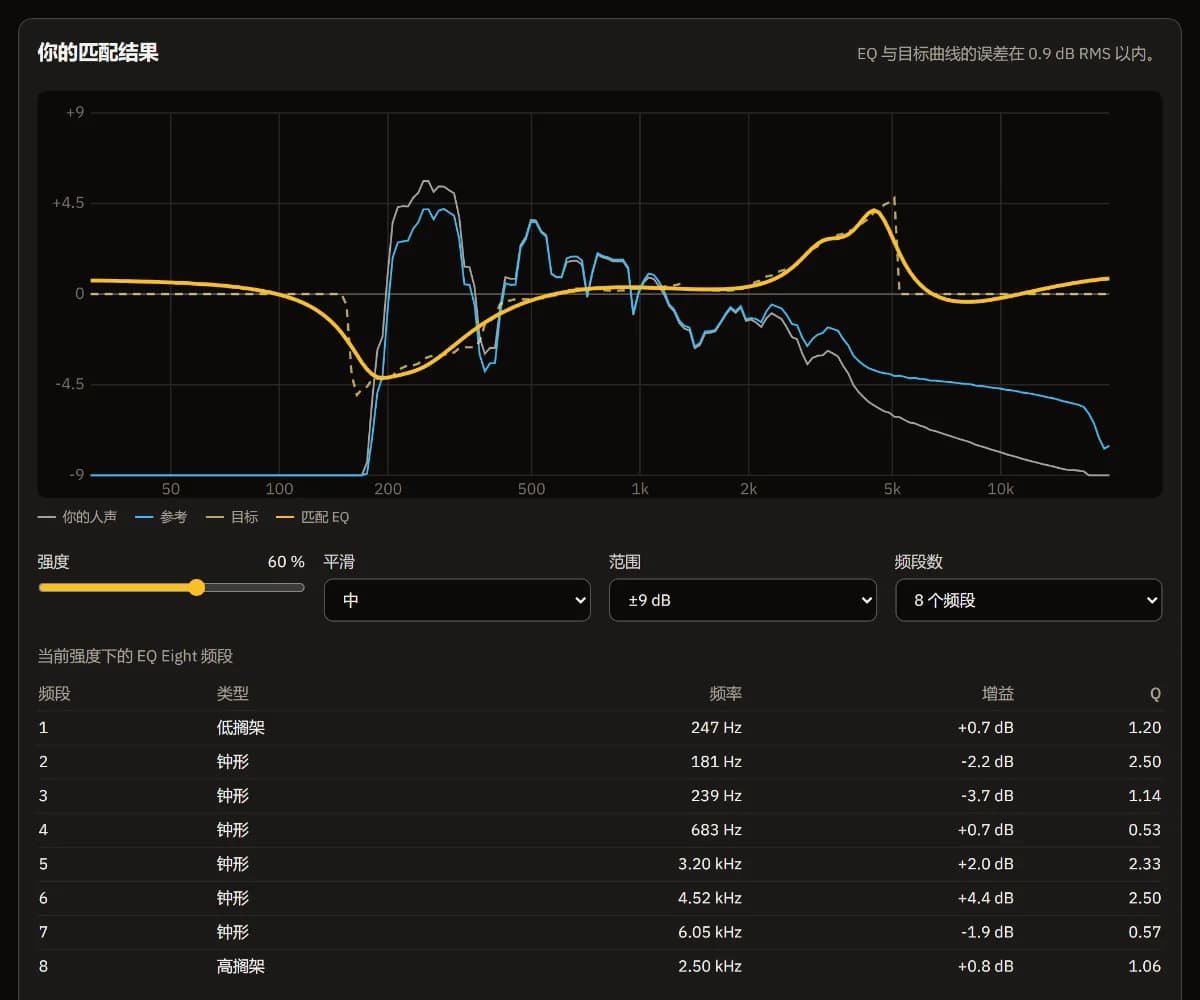Toggle the 参考 legend entry
The height and width of the screenshot is (1000, 1200).
(x=161, y=517)
